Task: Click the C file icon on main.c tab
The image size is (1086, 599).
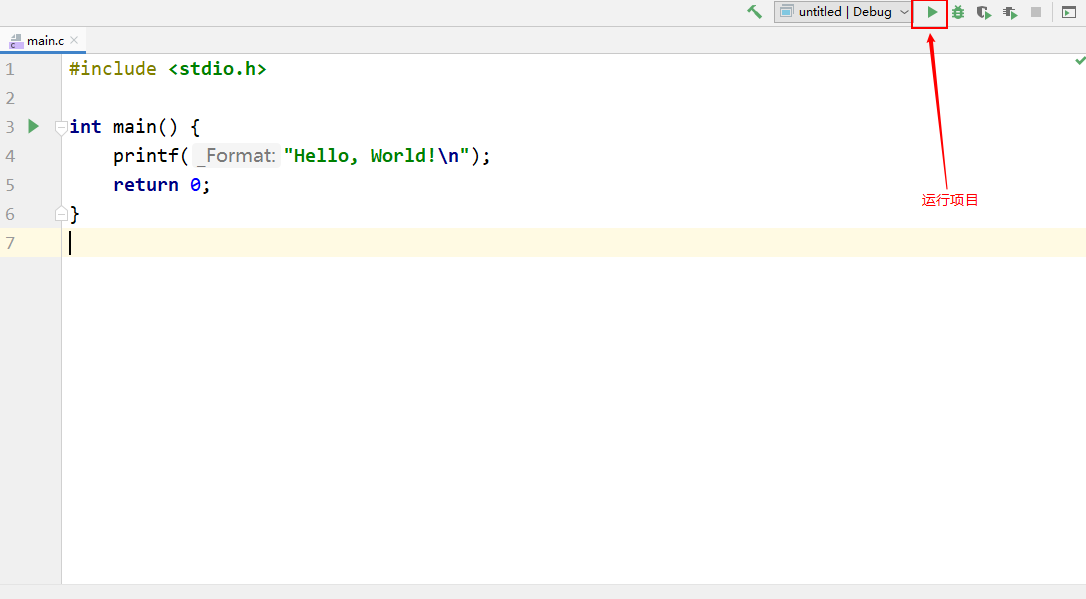Action: (16, 41)
